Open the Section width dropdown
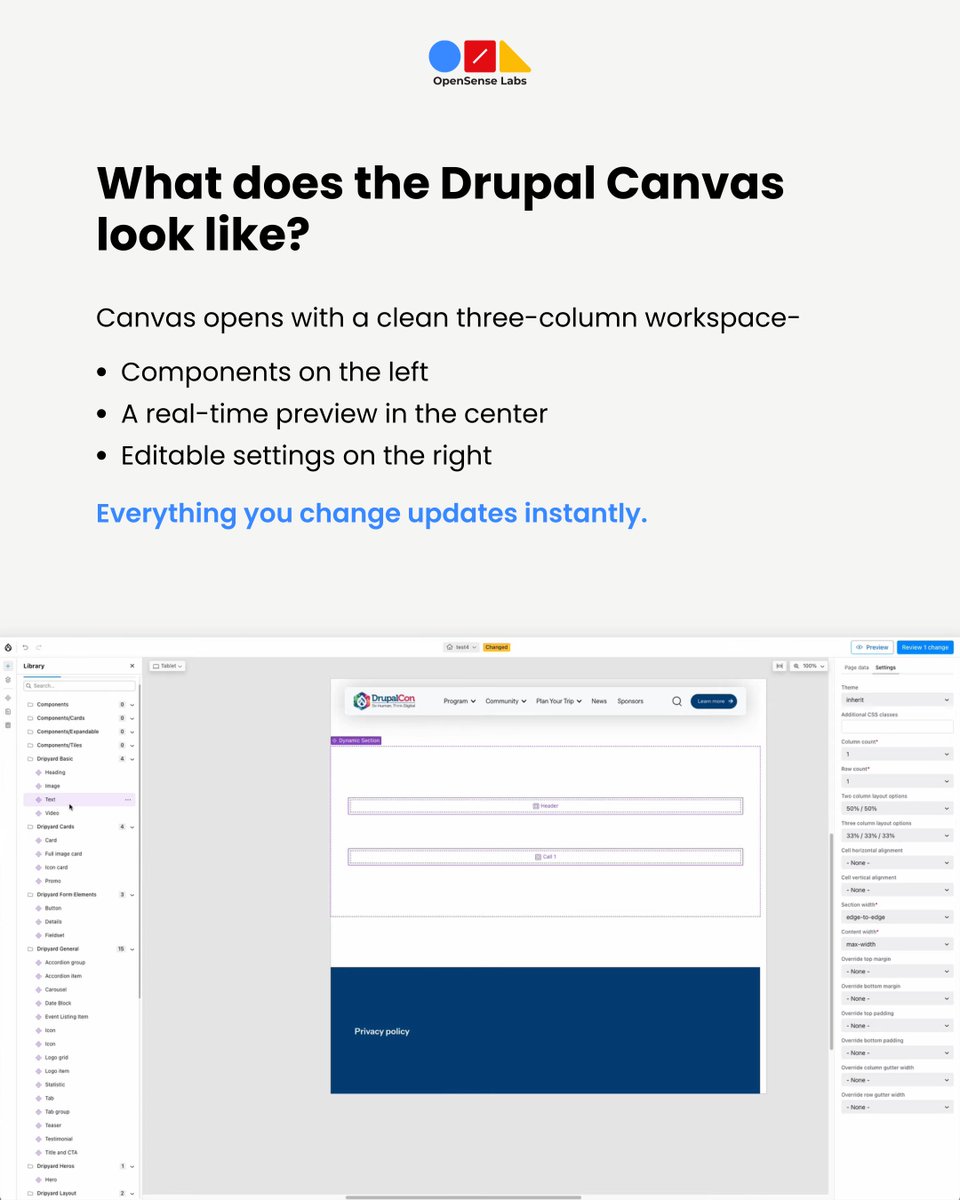Viewport: 960px width, 1200px height. tap(897, 917)
